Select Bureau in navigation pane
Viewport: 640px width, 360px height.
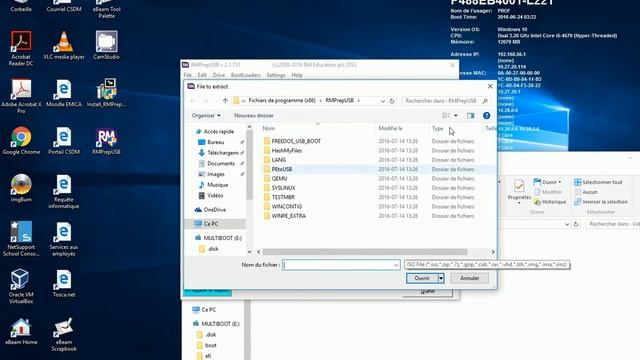tap(216, 142)
